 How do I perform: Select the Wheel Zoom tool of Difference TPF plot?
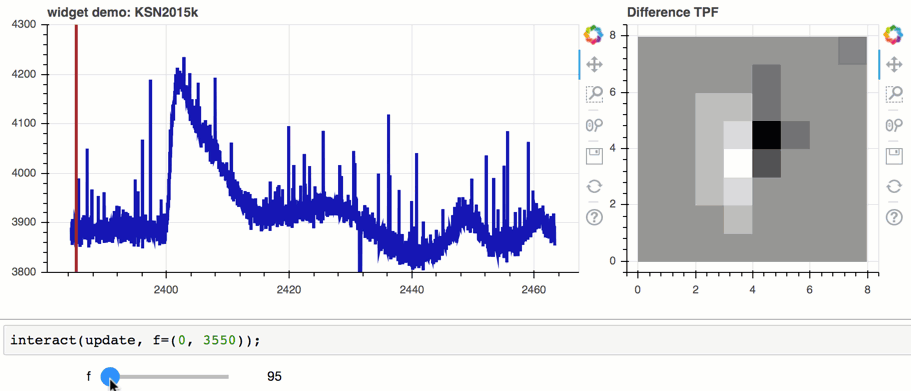point(894,125)
